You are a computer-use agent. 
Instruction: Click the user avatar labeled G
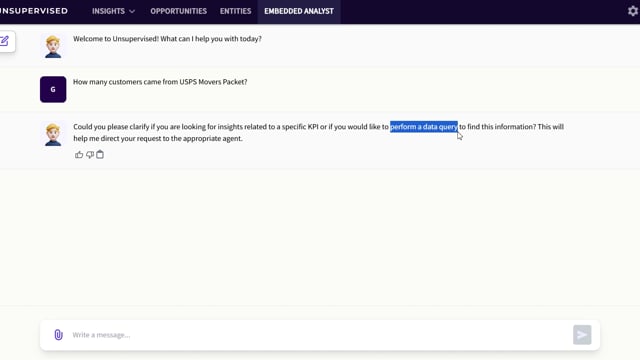[53, 89]
